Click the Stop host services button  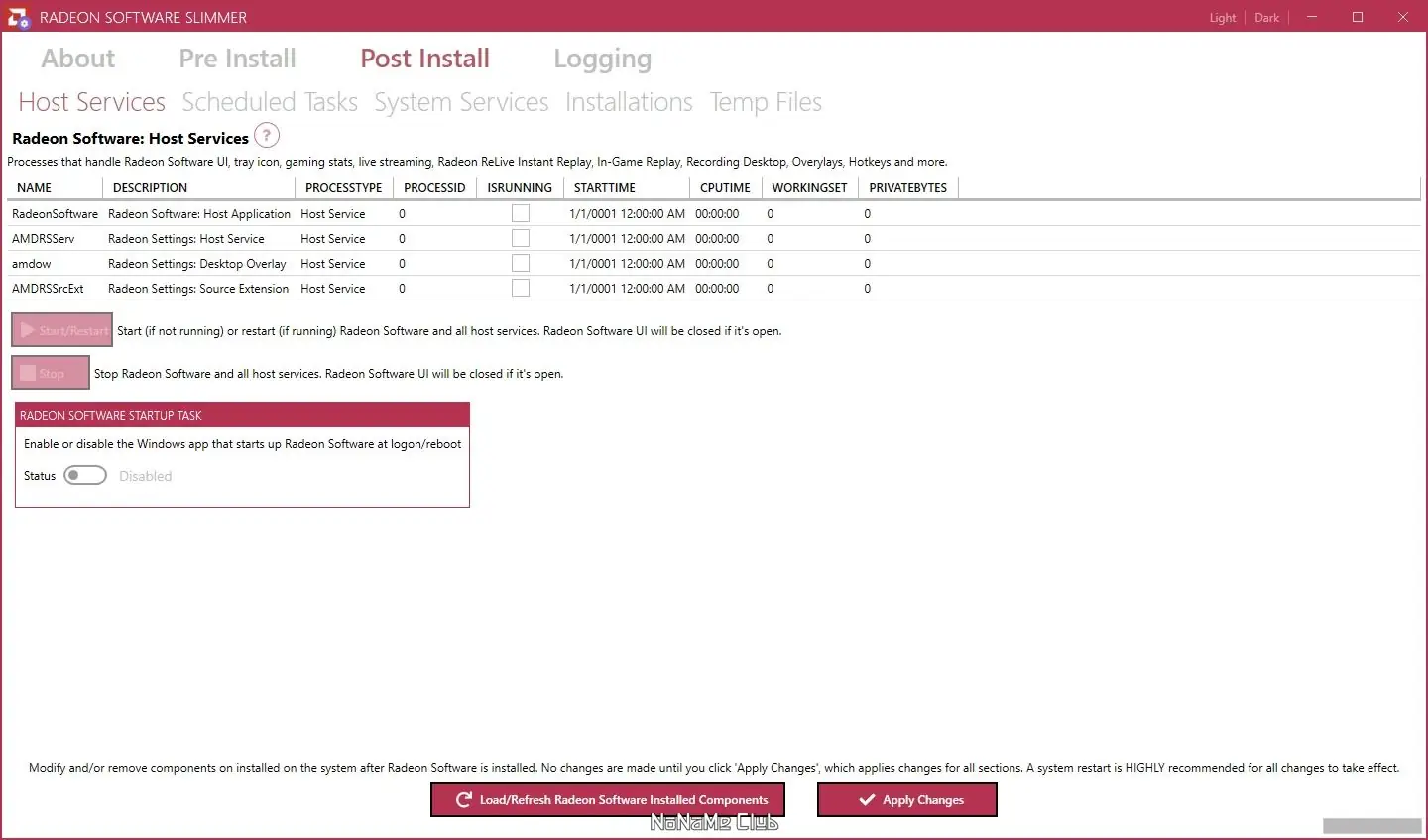pyautogui.click(x=51, y=373)
